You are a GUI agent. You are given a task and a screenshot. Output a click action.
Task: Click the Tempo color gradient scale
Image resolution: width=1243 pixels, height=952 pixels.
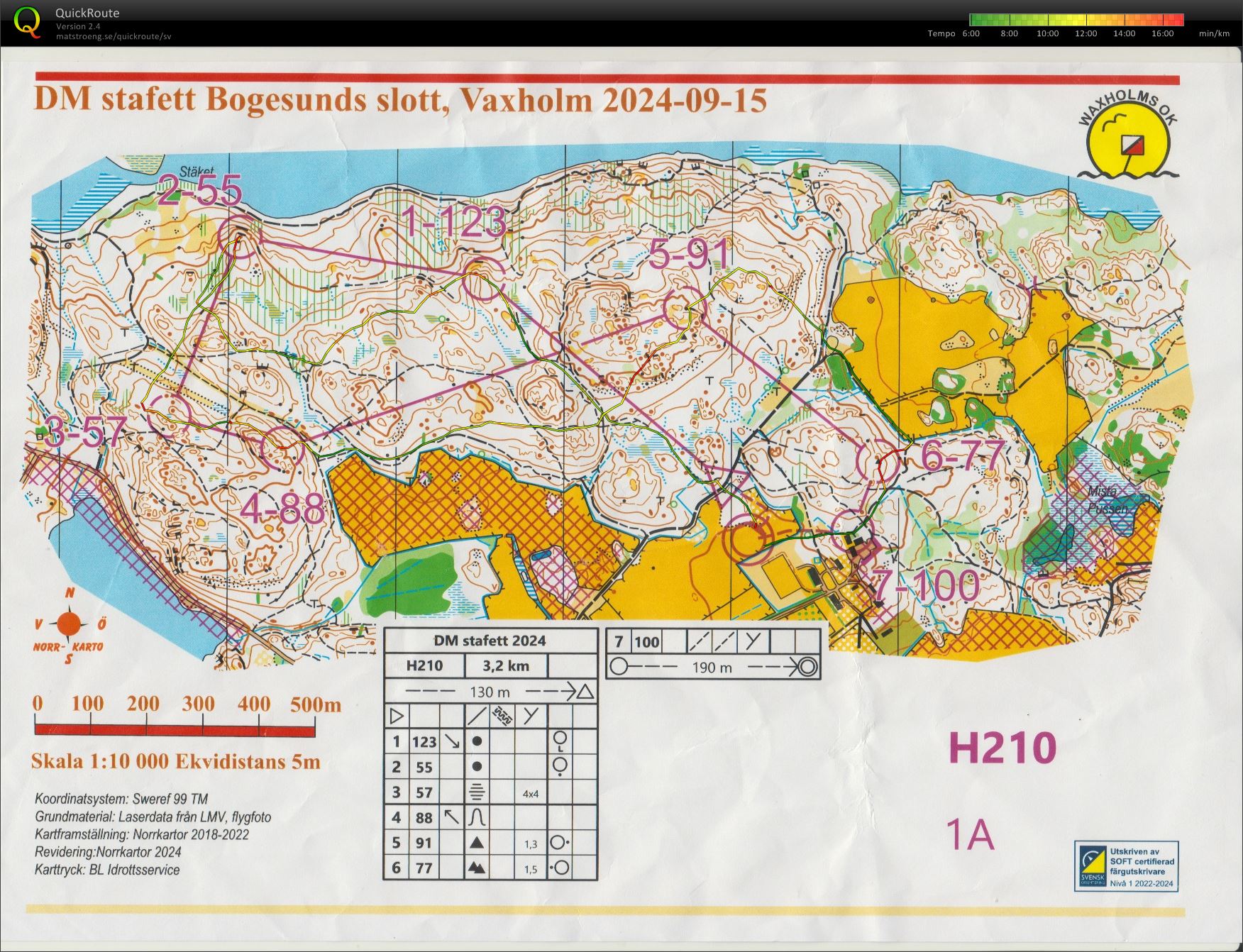coord(1076,20)
